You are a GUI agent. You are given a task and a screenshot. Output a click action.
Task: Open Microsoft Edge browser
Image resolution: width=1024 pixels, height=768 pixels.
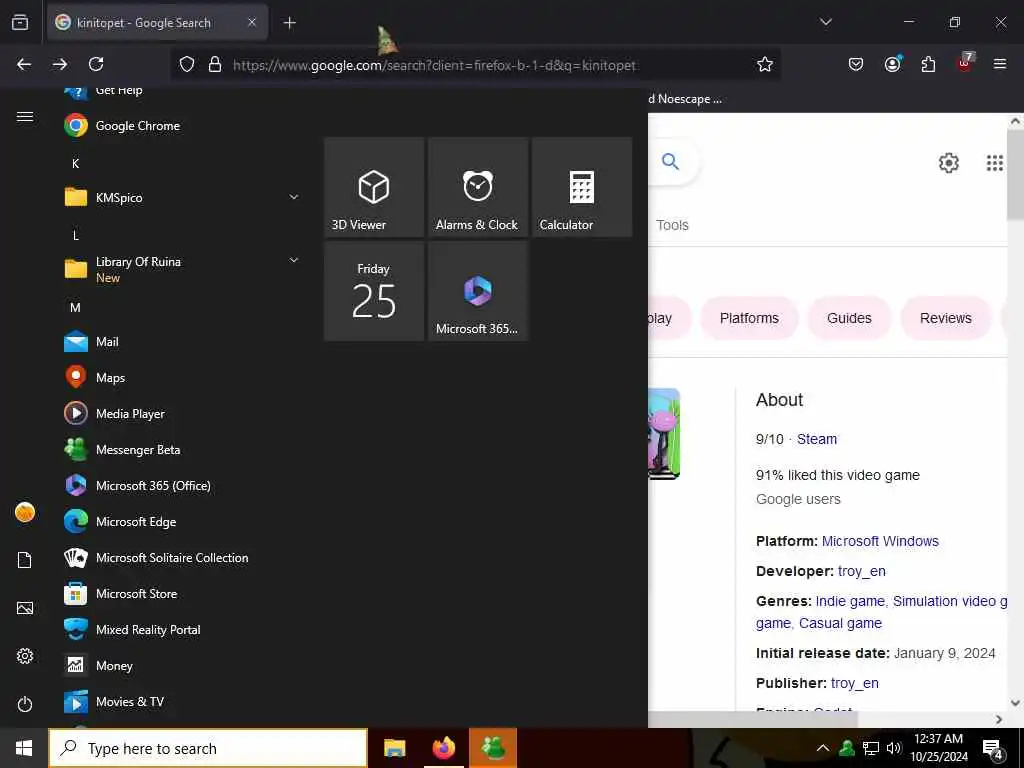point(182,521)
